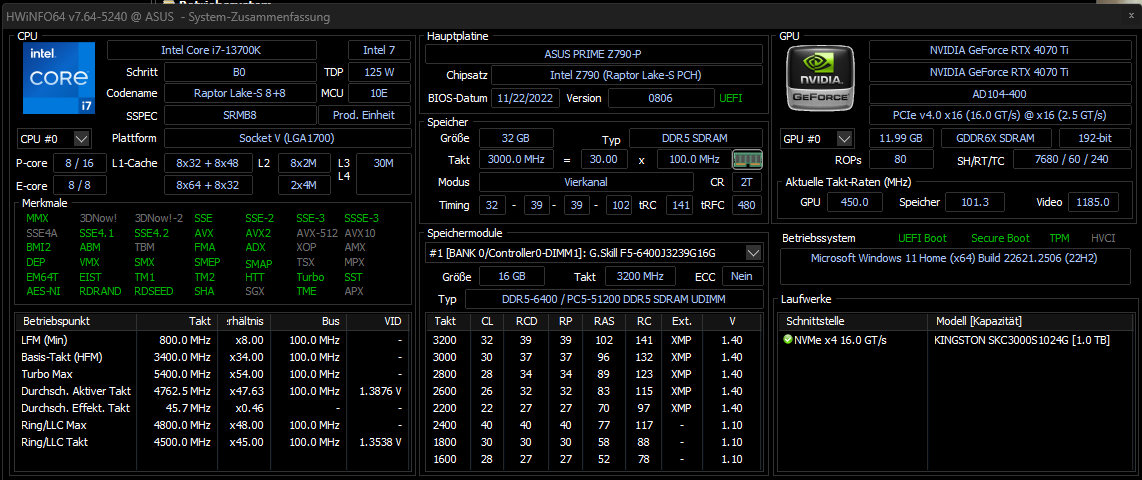Click the GDDR6X SDRAM field
The width and height of the screenshot is (1142, 480).
click(x=997, y=138)
